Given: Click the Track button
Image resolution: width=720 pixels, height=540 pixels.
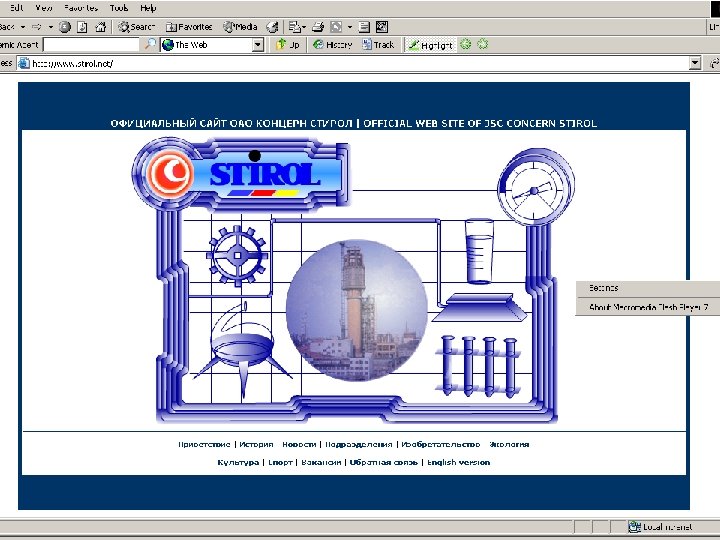Looking at the screenshot, I should coord(378,45).
